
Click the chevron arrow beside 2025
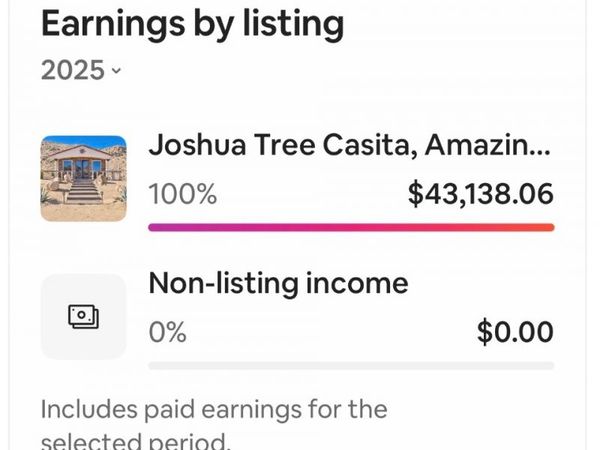tap(116, 71)
